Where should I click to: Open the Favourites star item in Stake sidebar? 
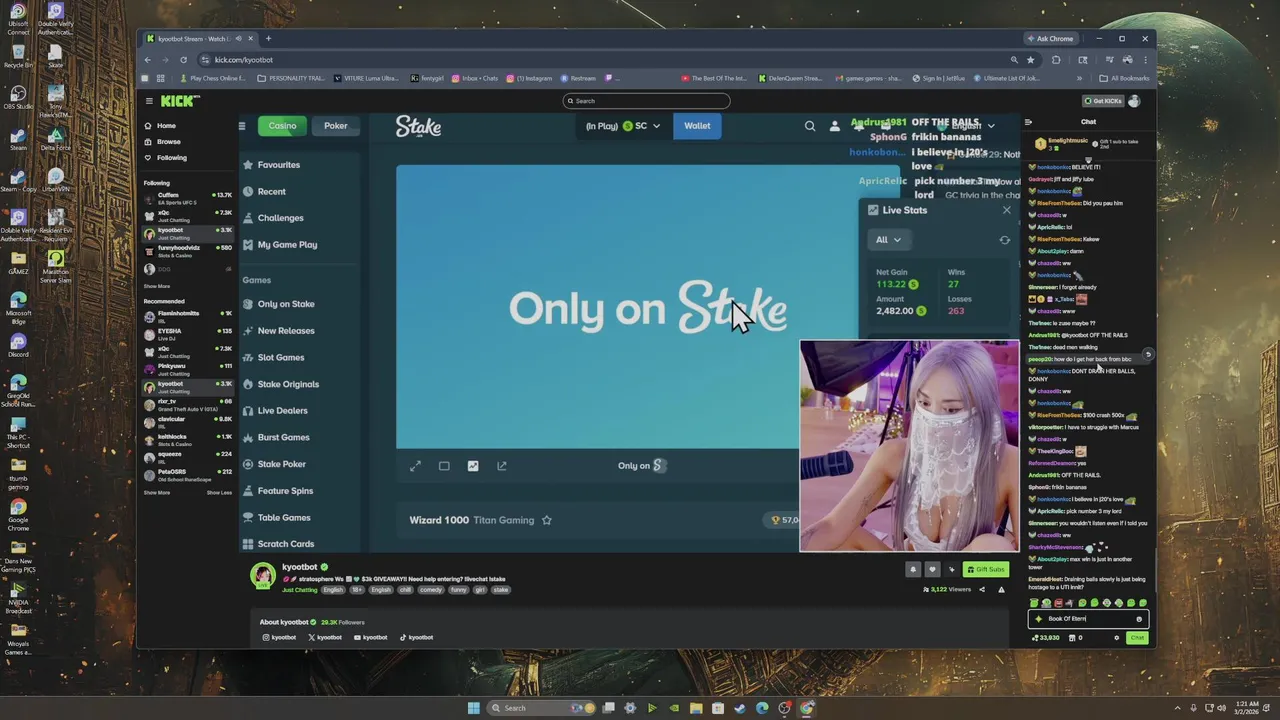click(271, 165)
